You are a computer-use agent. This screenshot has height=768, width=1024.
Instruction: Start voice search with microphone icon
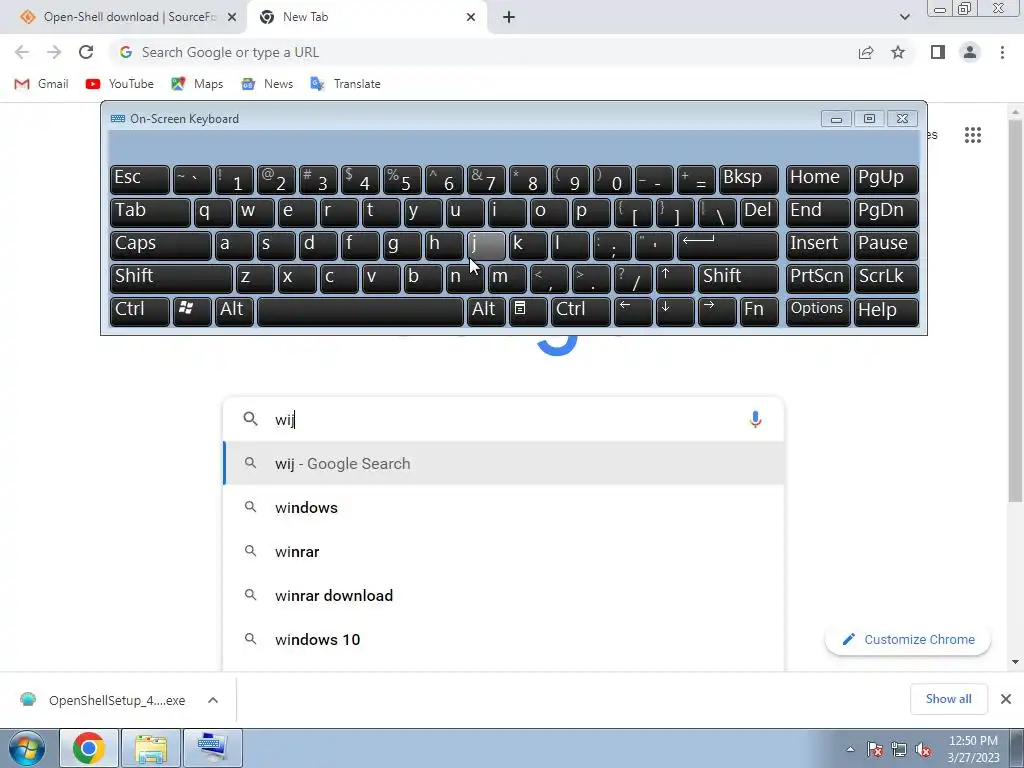click(756, 419)
